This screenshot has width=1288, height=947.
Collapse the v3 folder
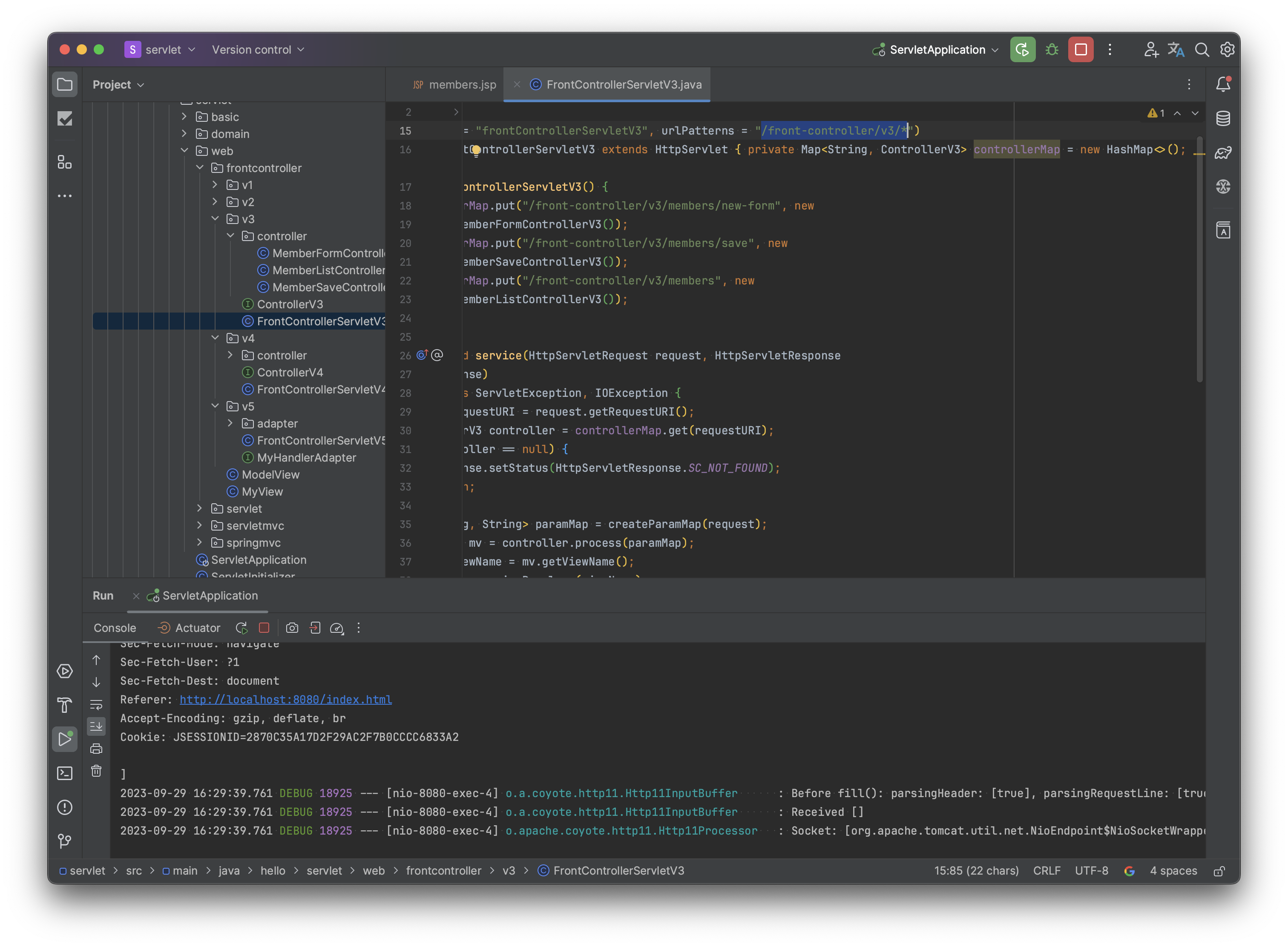point(215,218)
